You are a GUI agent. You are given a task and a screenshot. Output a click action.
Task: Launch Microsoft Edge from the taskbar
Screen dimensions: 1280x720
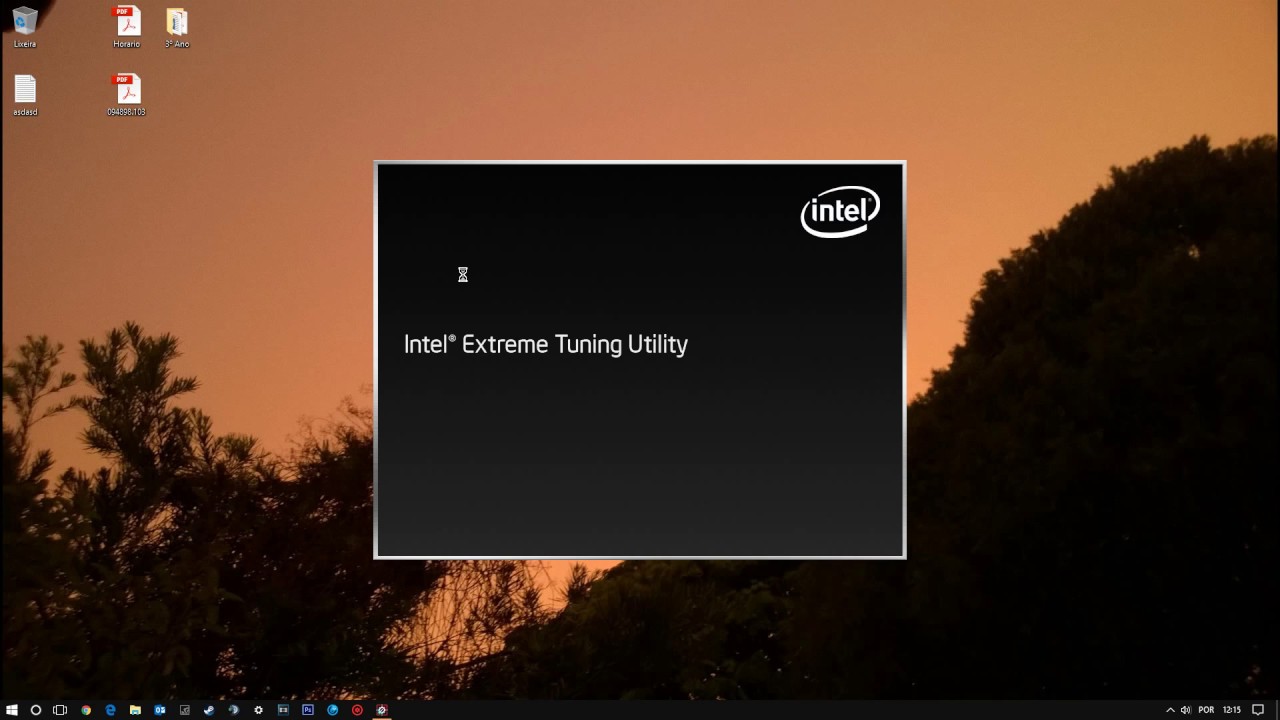click(x=111, y=710)
